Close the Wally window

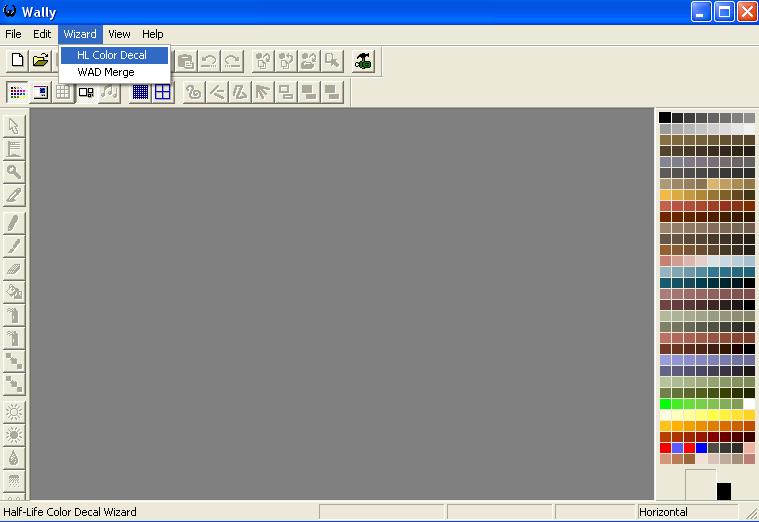[x=747, y=12]
